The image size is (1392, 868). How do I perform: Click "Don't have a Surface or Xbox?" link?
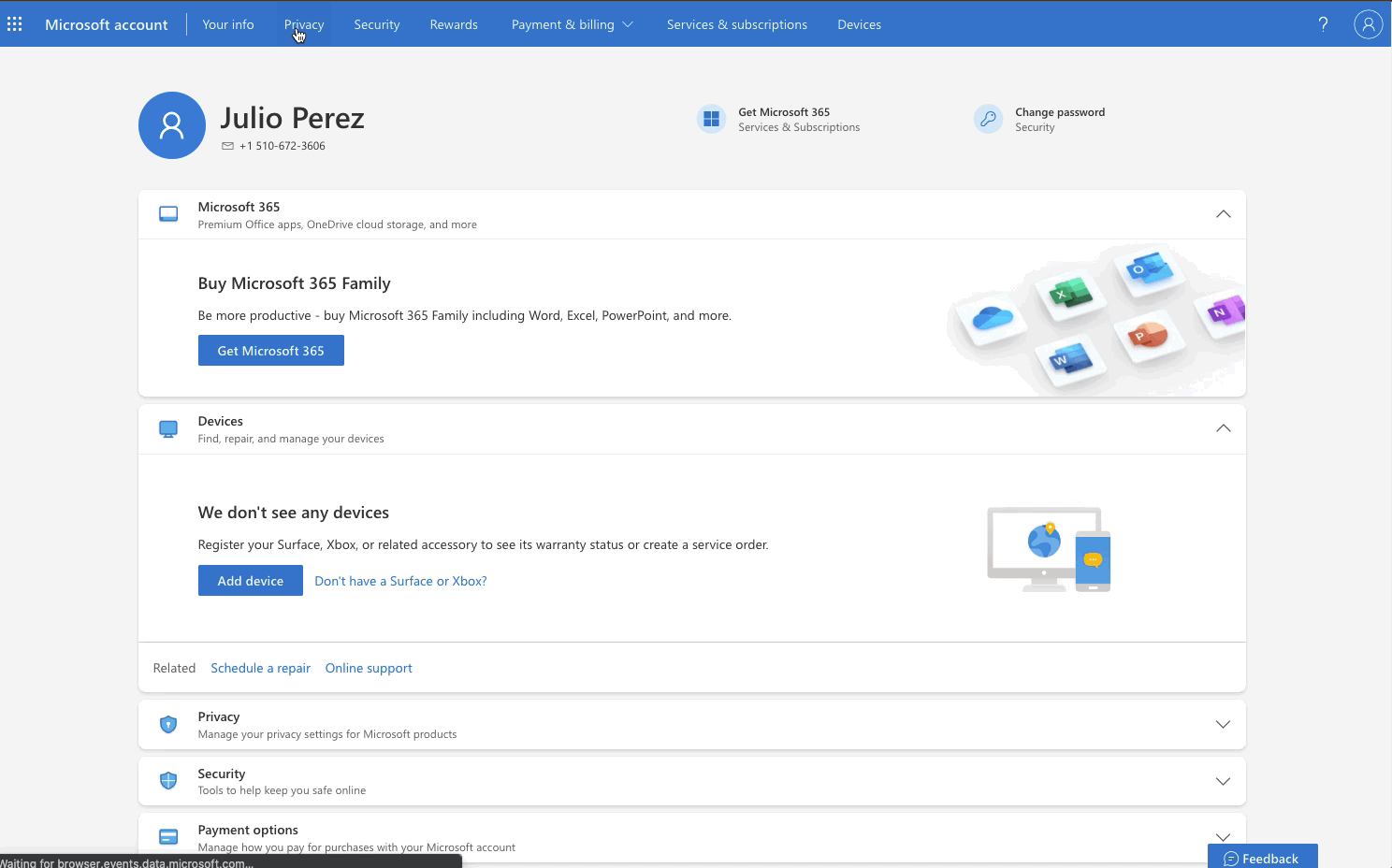400,580
